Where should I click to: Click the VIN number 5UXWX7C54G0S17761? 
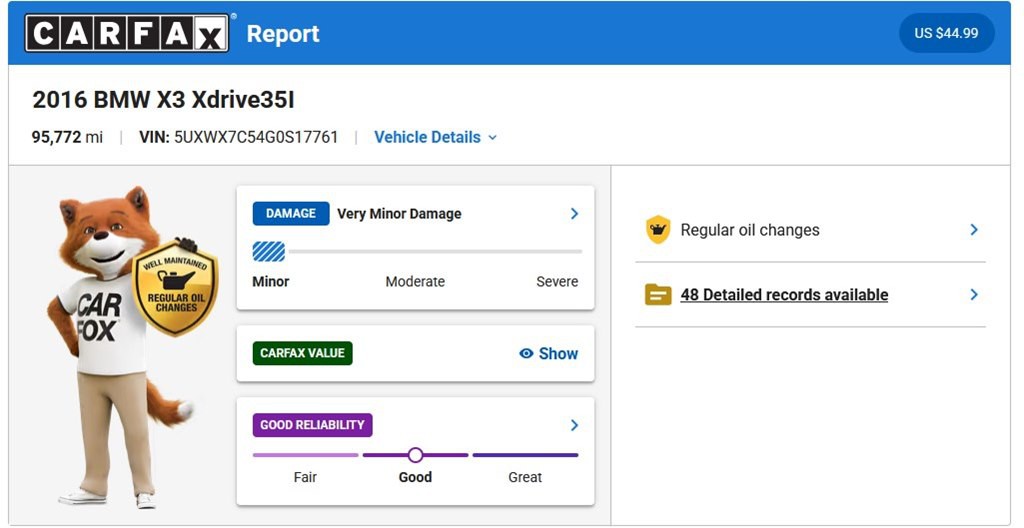(x=256, y=137)
